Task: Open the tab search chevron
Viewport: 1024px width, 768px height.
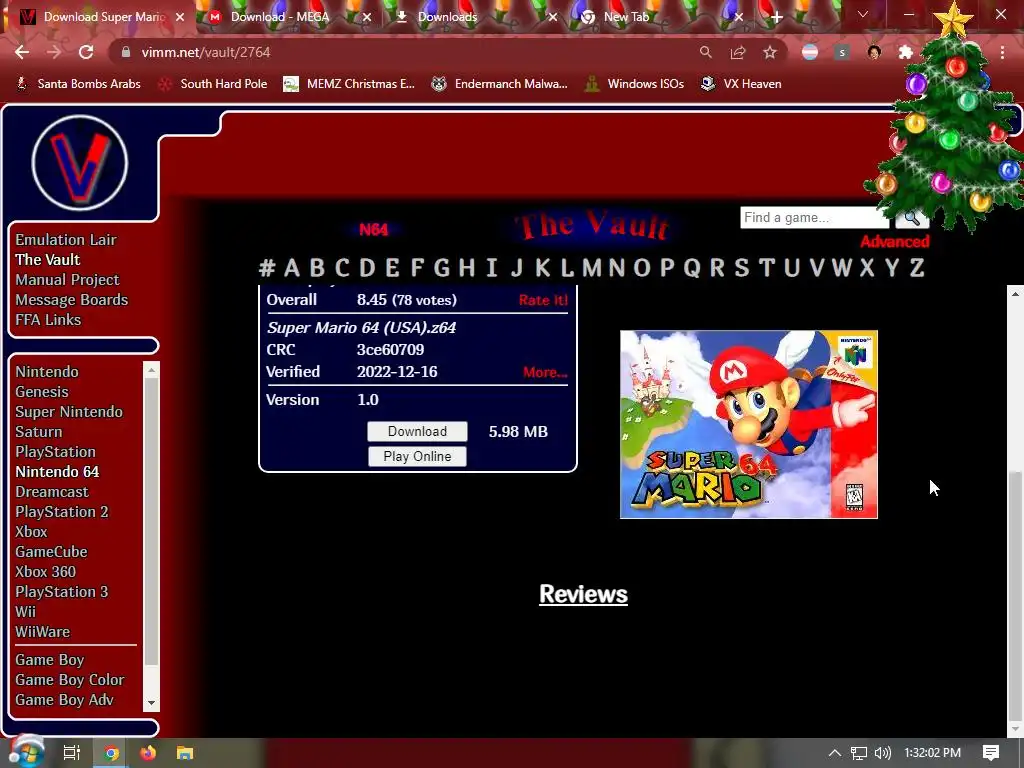Action: (863, 14)
